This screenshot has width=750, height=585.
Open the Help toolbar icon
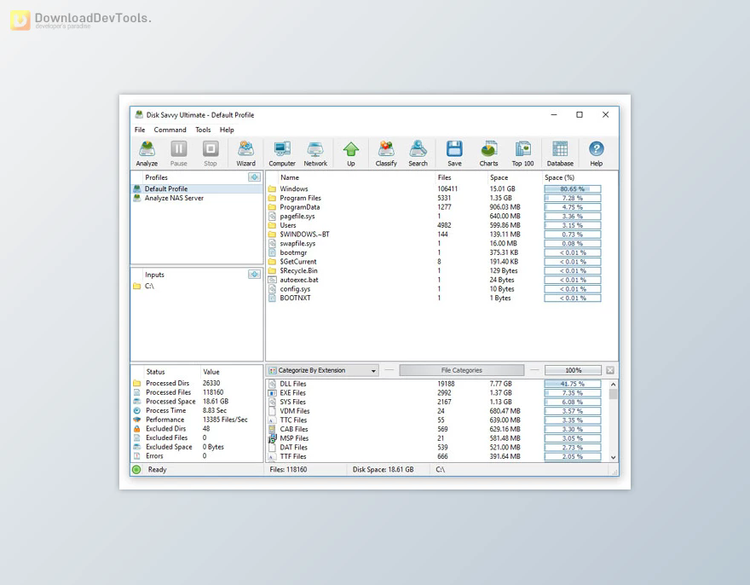(596, 153)
